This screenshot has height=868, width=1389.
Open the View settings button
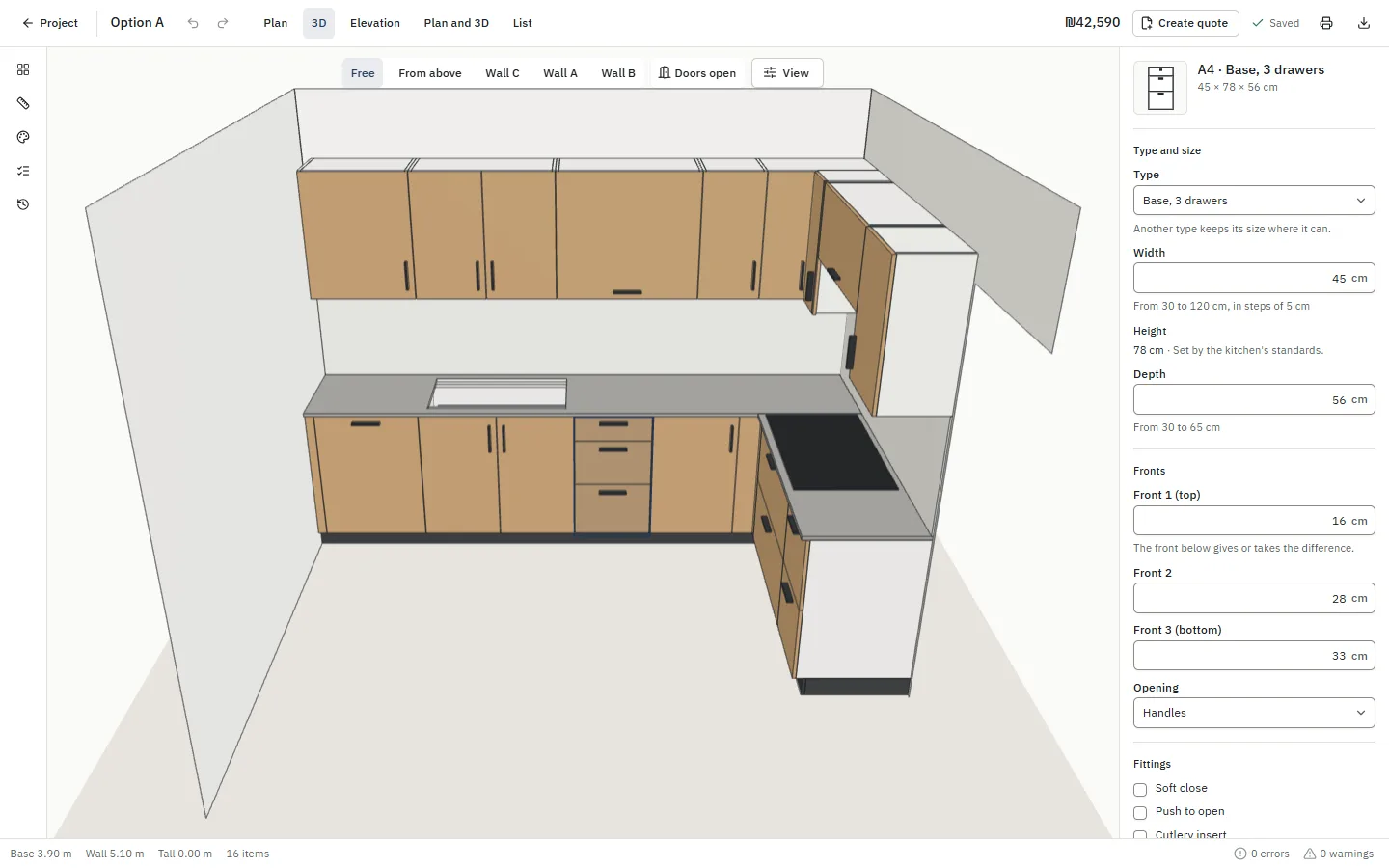point(787,73)
